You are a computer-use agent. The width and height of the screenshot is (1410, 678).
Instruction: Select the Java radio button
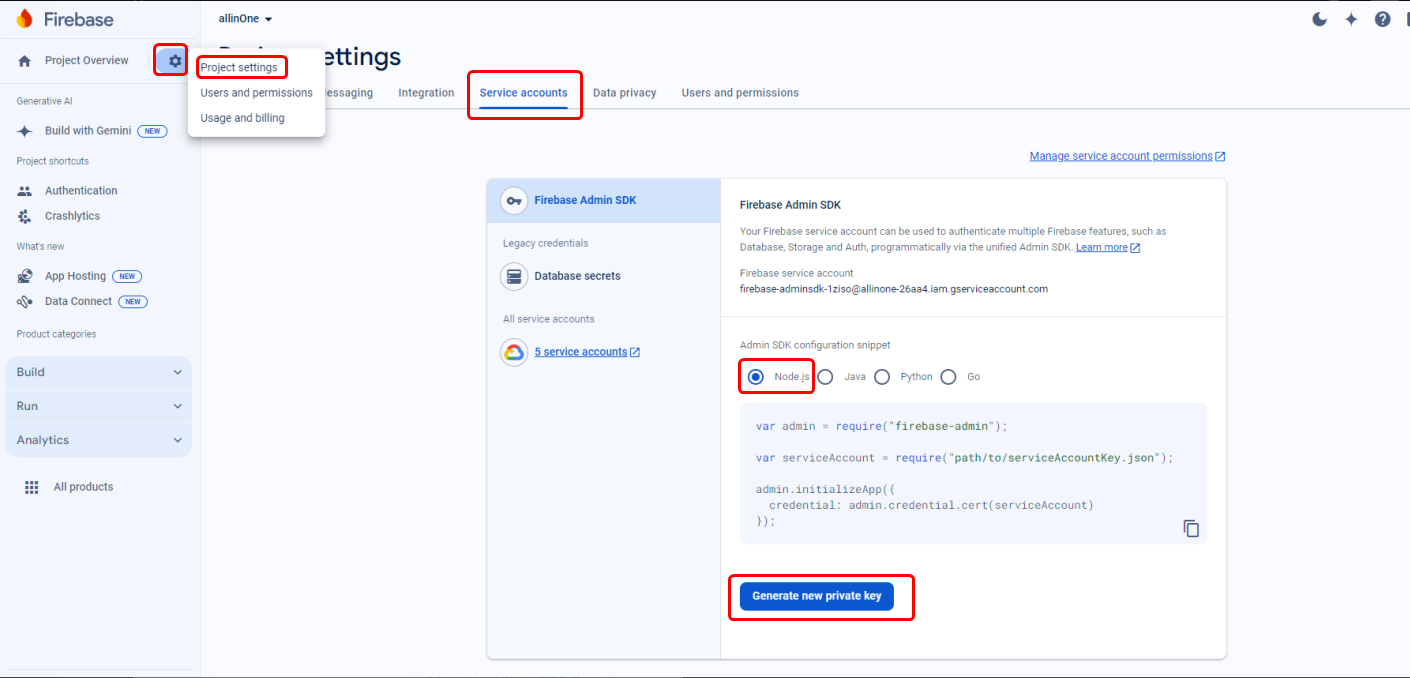(x=826, y=377)
